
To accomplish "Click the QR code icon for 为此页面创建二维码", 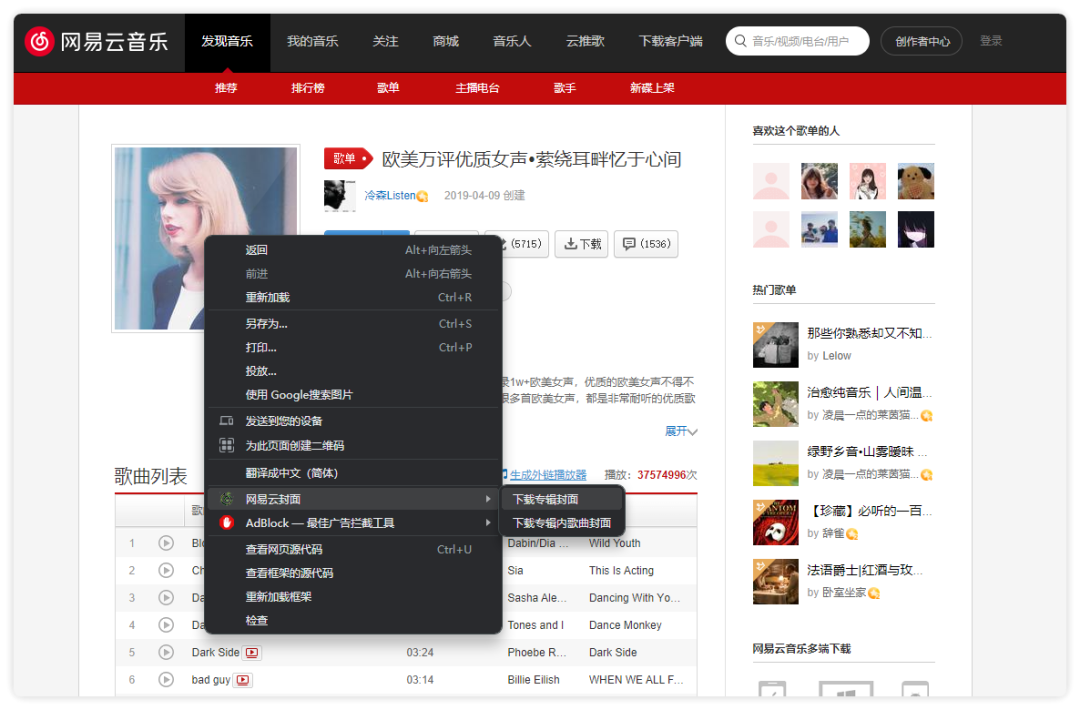I will (226, 445).
